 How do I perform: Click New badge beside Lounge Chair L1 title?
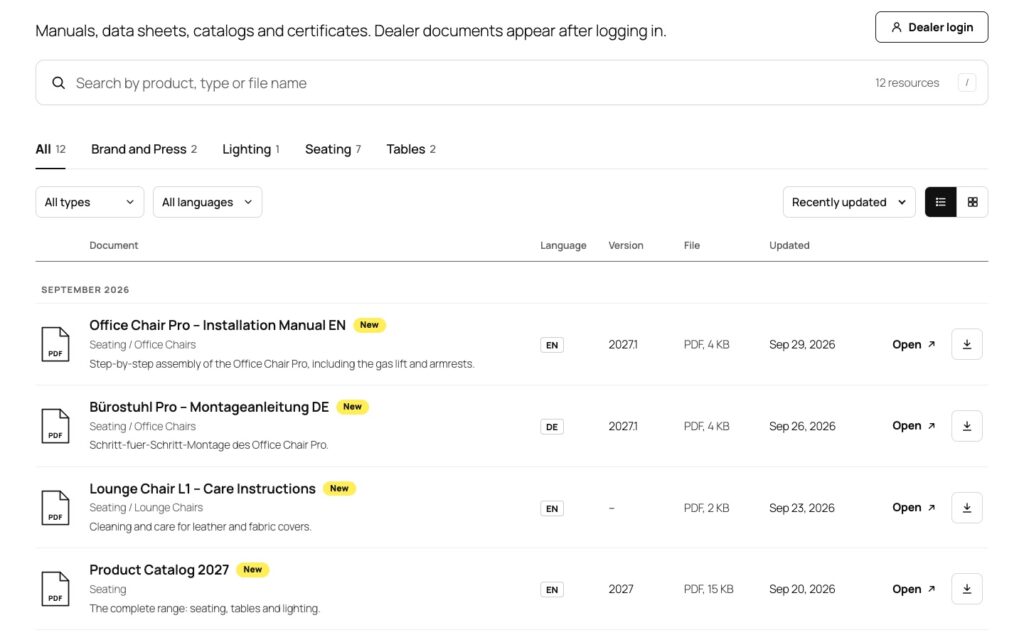point(340,488)
